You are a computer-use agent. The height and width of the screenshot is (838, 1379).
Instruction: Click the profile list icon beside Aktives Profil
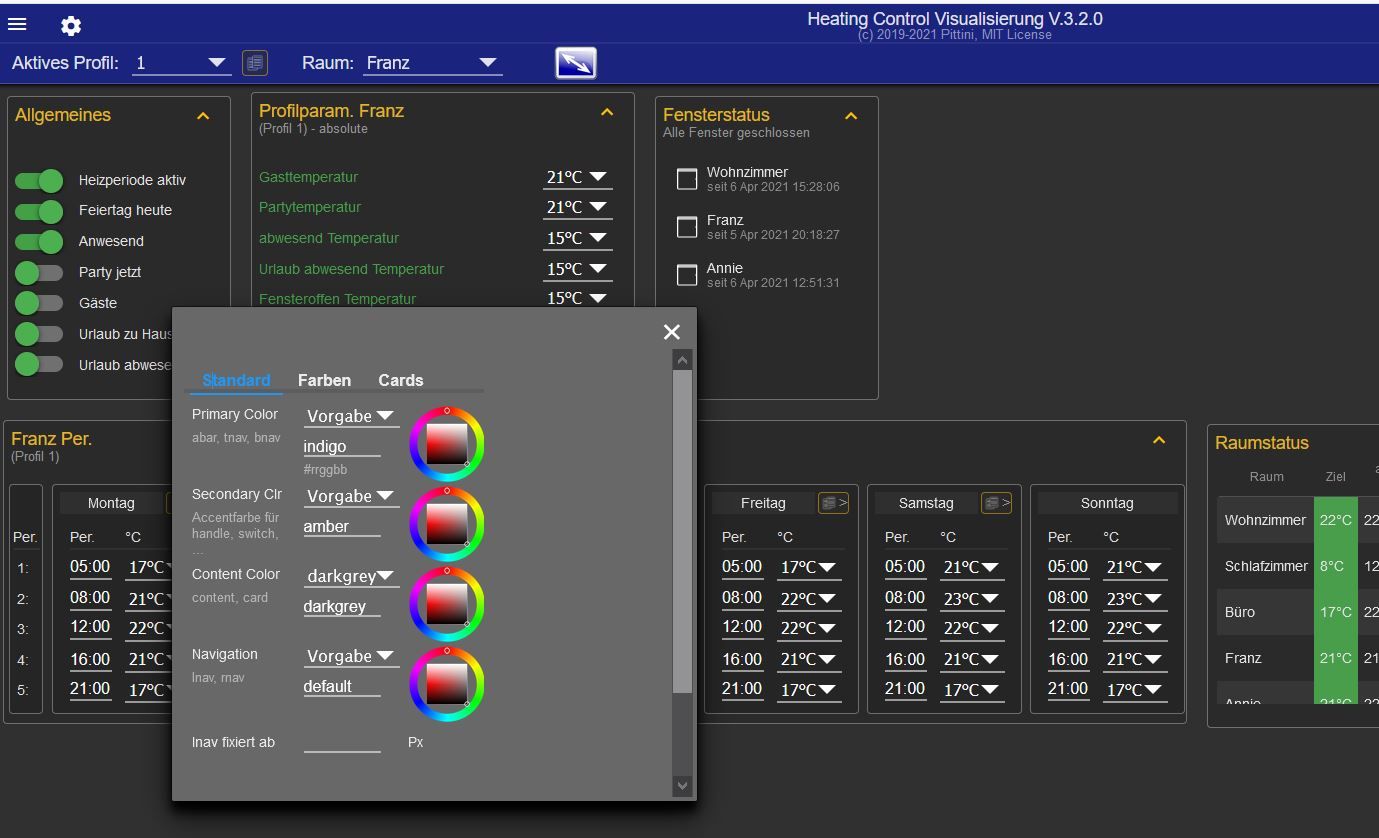pos(255,63)
